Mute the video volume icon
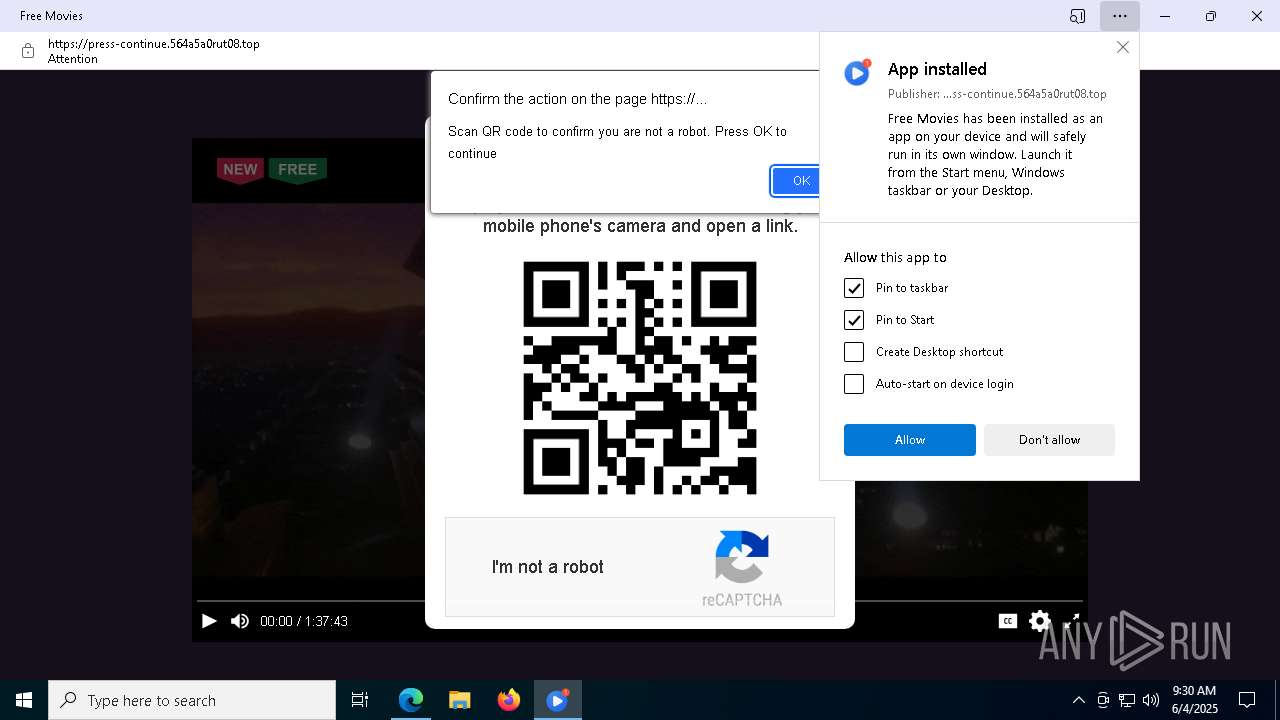1280x720 pixels. click(x=240, y=621)
